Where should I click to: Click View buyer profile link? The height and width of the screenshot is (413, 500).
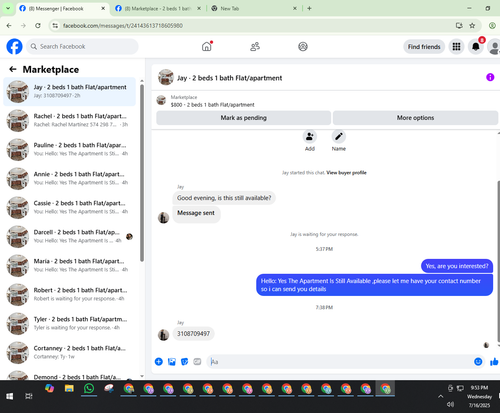point(346,173)
